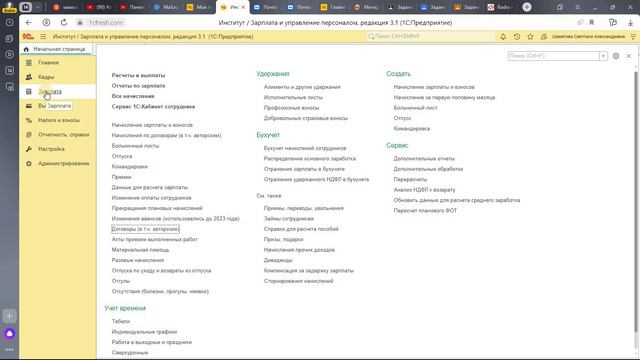Open Договоры (в т.ч. авторские) link
This screenshot has width=640, height=360.
coord(145,229)
